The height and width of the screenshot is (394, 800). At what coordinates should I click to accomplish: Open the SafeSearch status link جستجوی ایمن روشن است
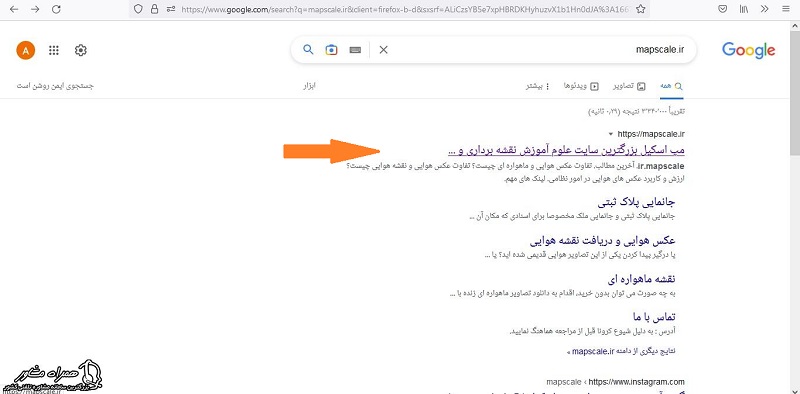pyautogui.click(x=55, y=86)
